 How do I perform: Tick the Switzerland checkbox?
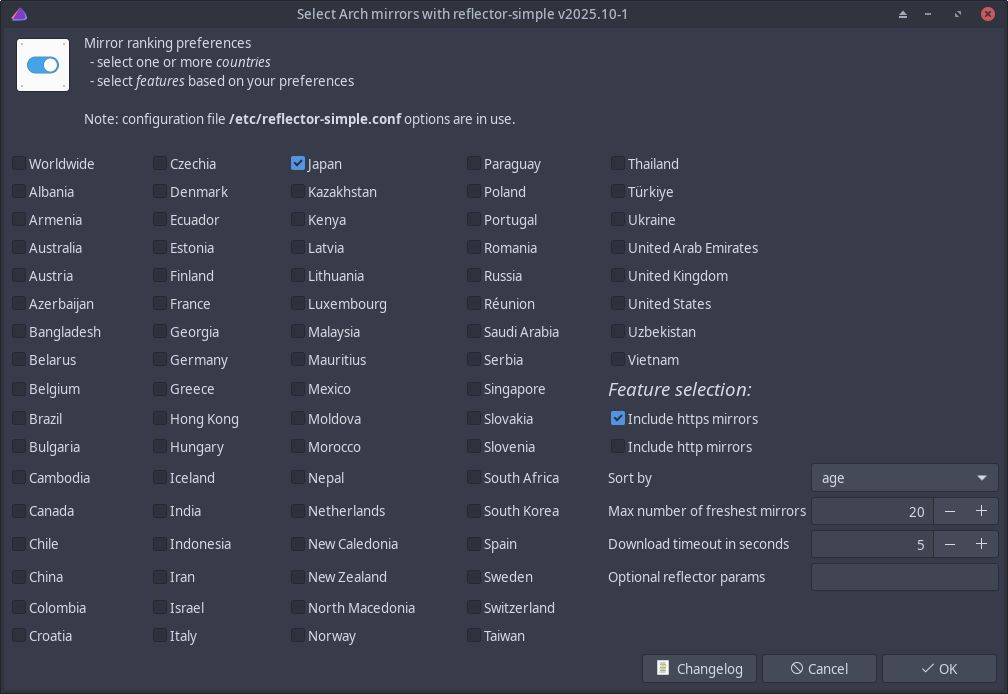click(x=474, y=608)
